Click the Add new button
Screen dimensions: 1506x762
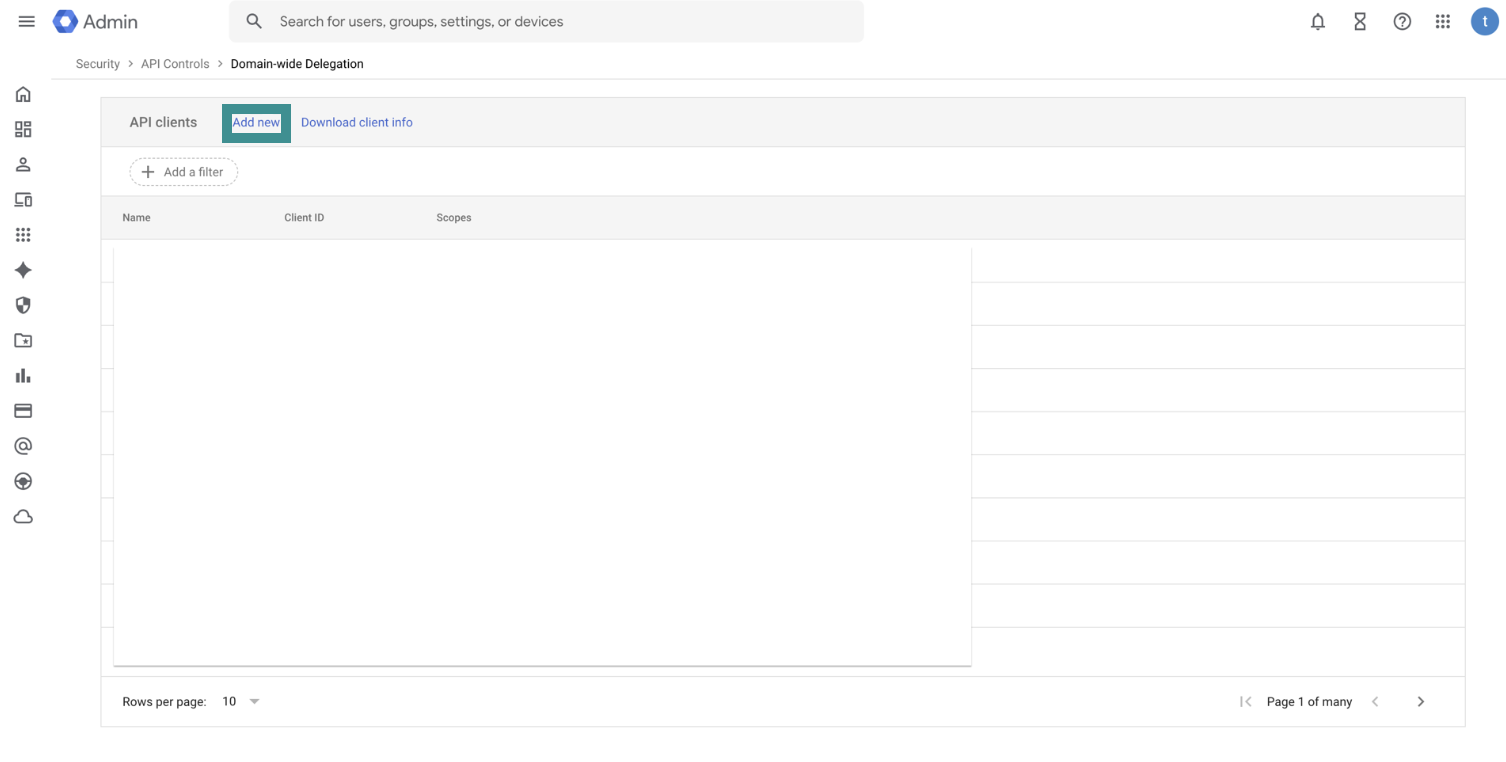(x=256, y=122)
